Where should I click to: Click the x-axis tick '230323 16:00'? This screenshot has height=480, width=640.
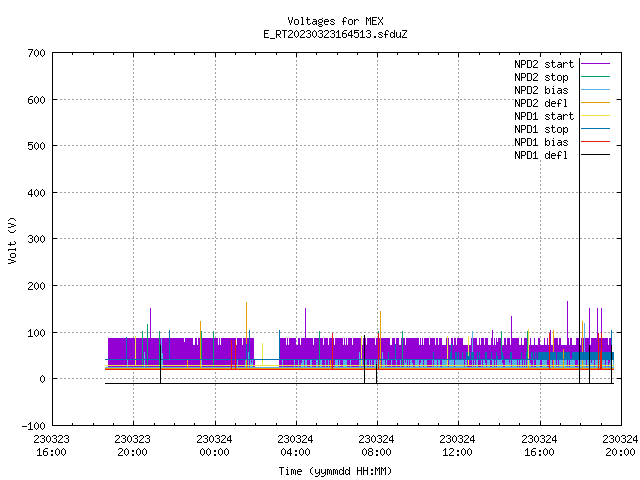pos(51,446)
